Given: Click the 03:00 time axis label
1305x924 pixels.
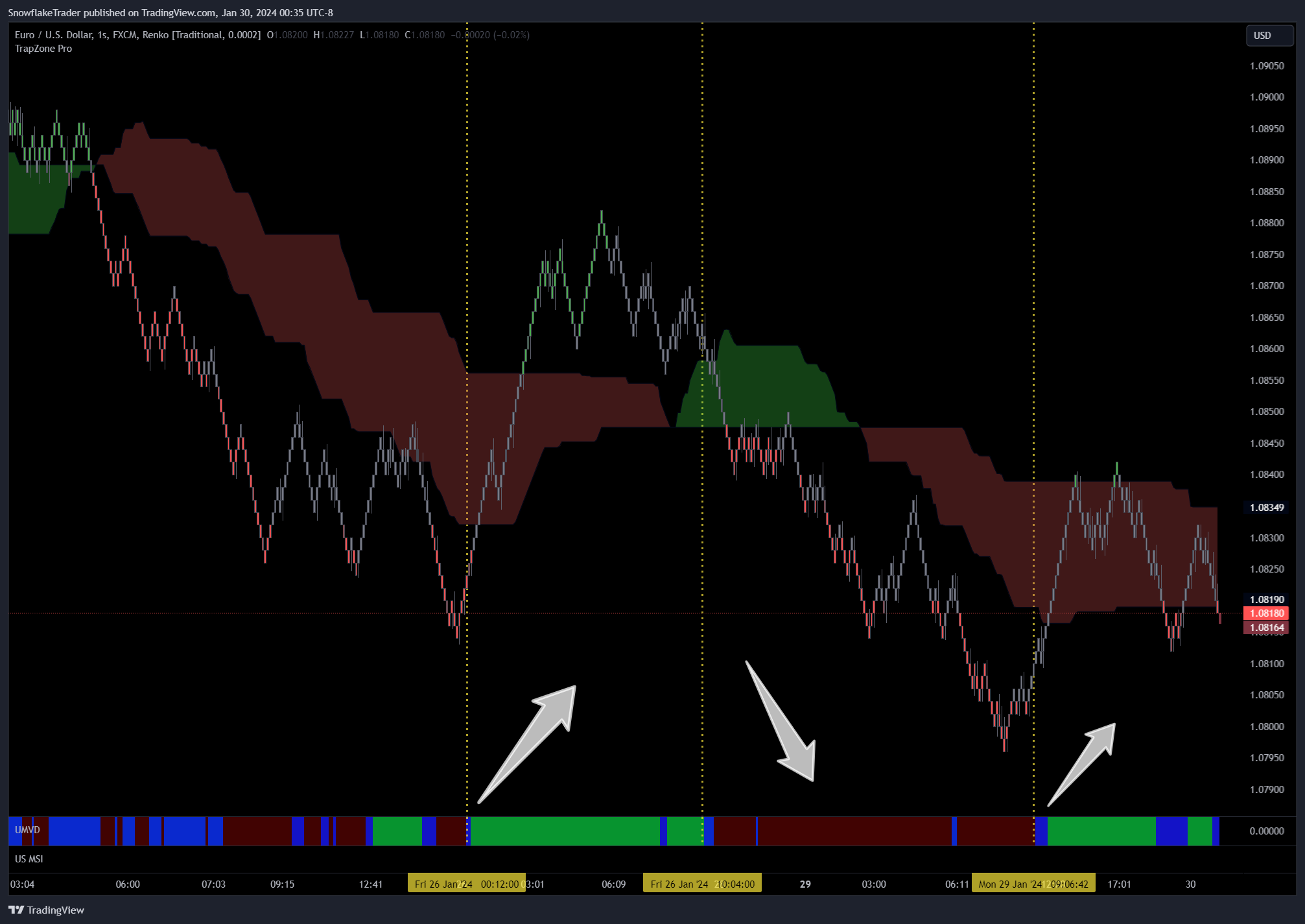Looking at the screenshot, I should coord(874,884).
